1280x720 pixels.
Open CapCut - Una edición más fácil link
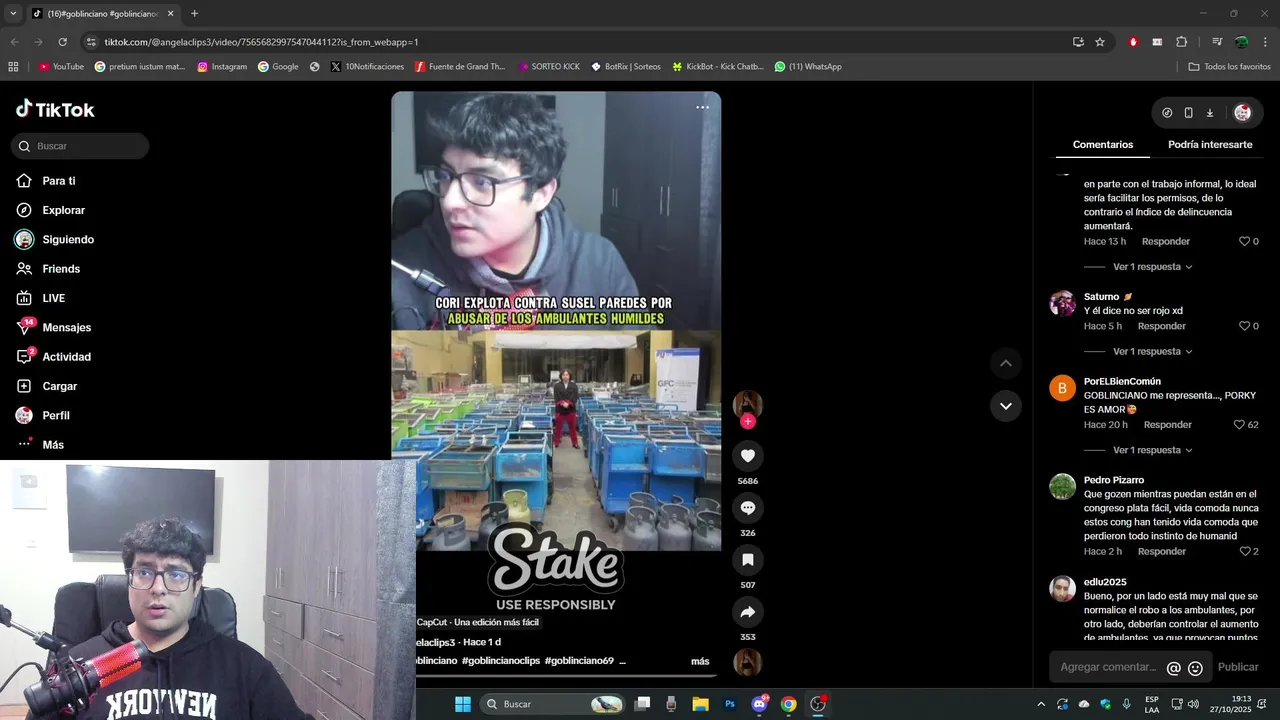(x=477, y=622)
